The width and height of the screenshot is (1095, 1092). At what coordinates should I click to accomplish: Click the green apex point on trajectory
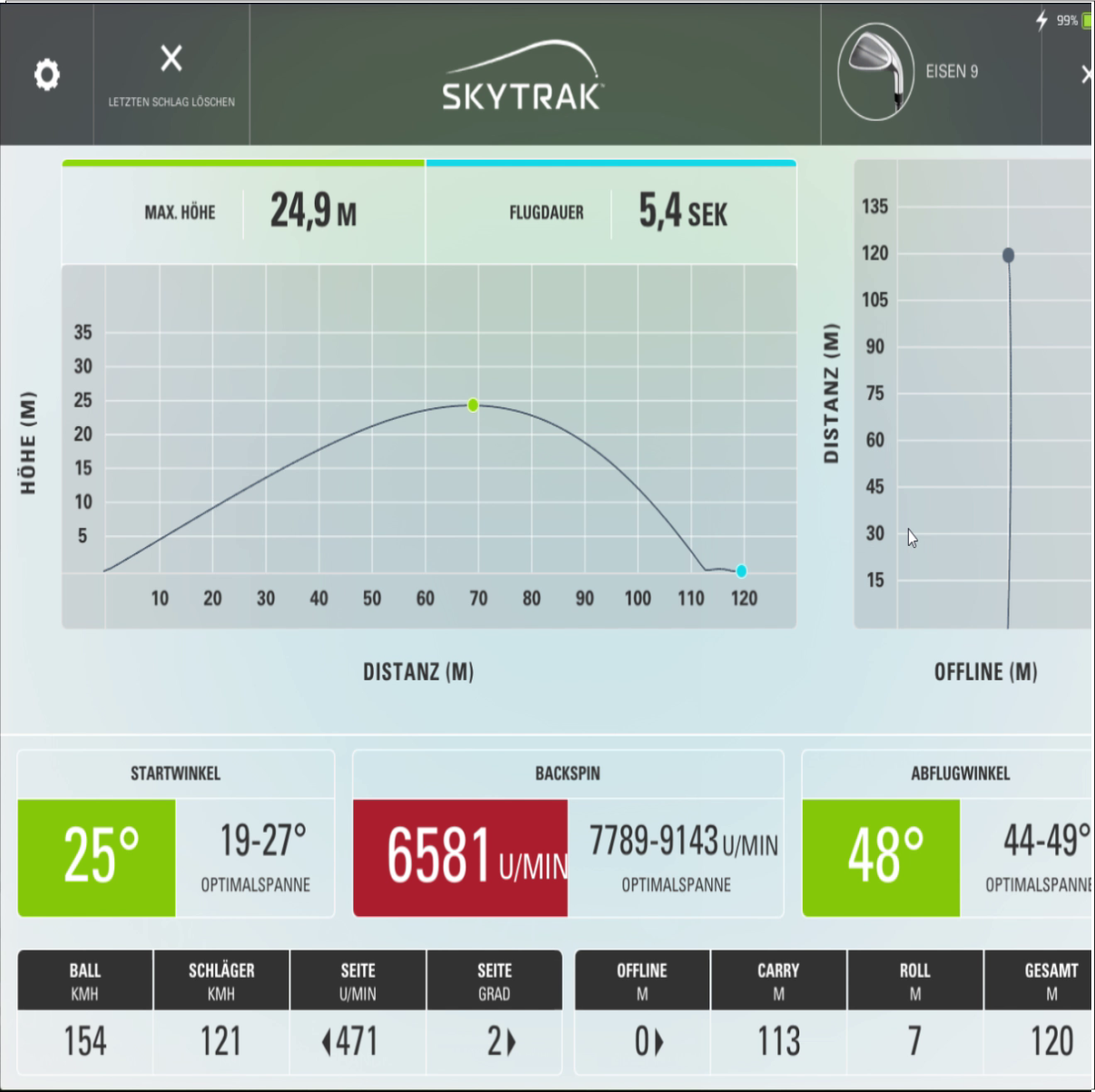(473, 405)
